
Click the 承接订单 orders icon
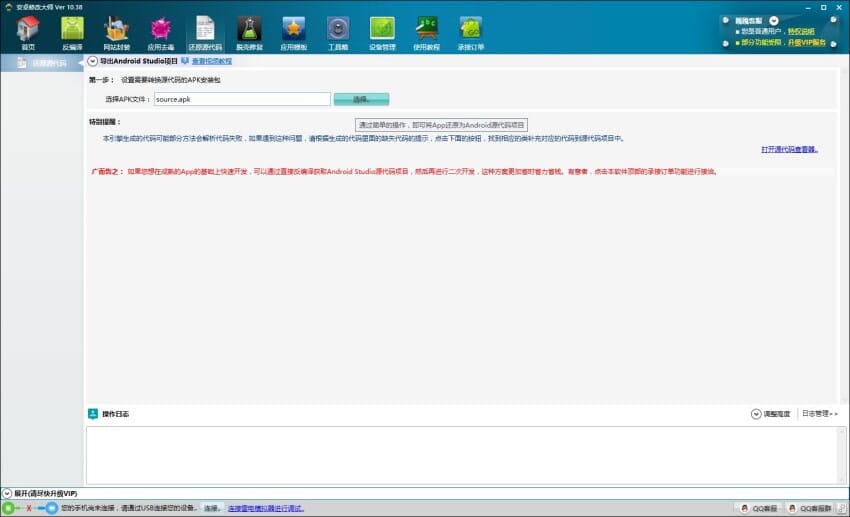tap(470, 31)
